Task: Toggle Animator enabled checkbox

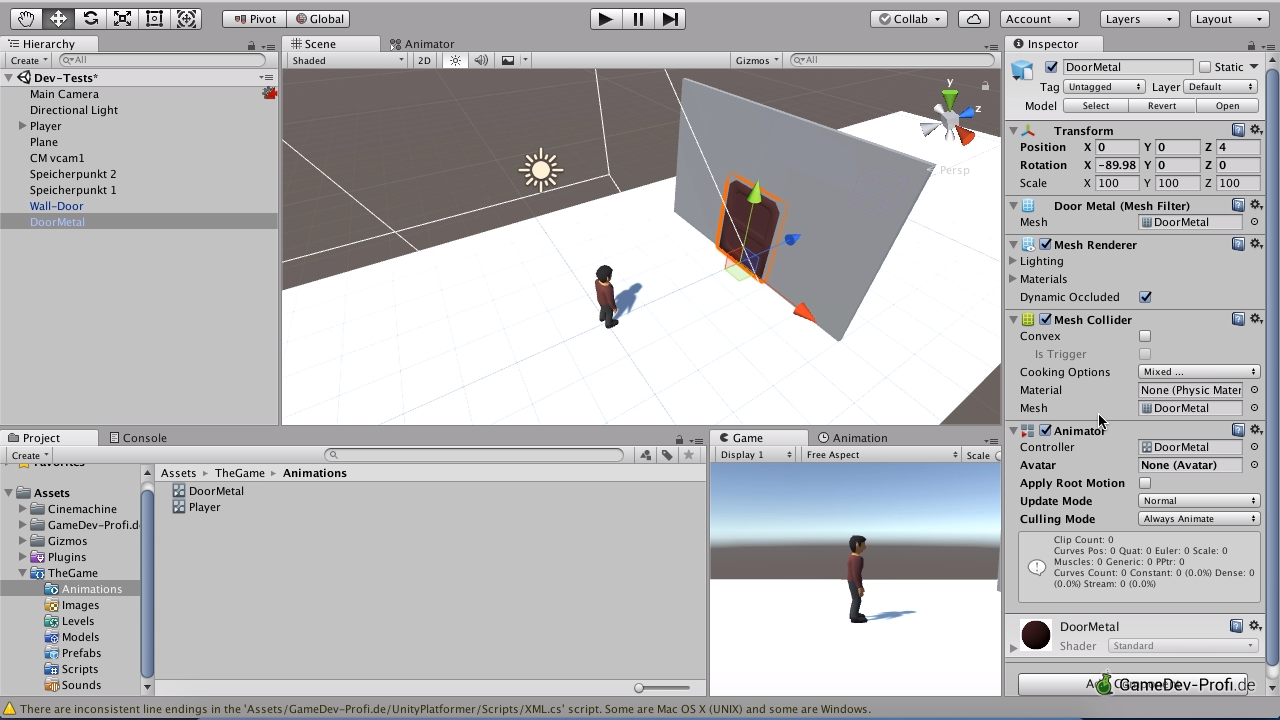Action: [x=1045, y=430]
